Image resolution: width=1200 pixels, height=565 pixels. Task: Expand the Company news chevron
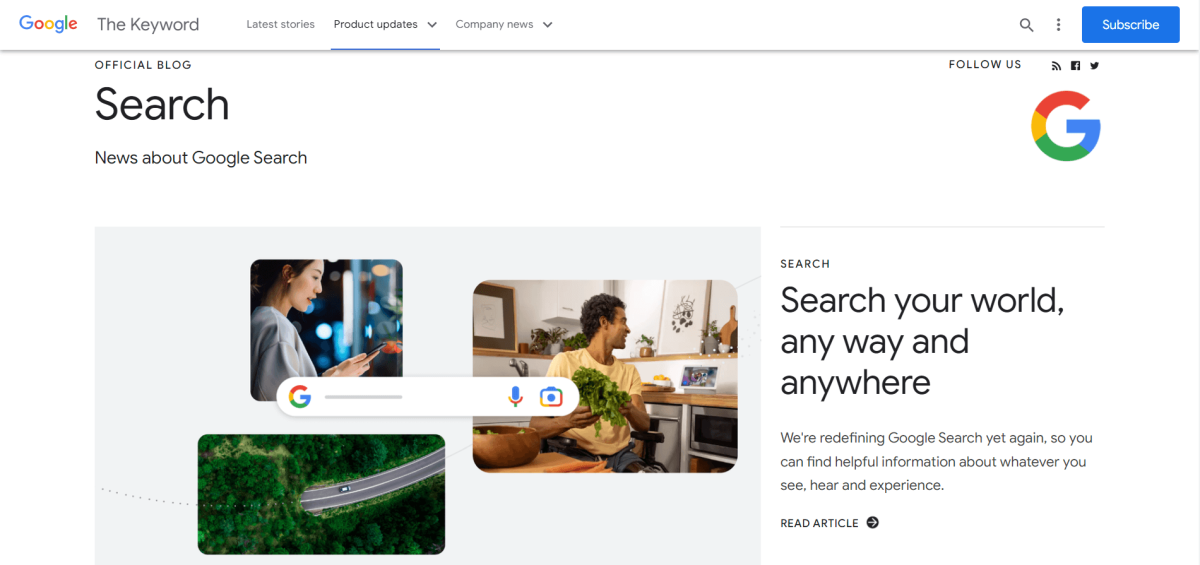pyautogui.click(x=547, y=25)
